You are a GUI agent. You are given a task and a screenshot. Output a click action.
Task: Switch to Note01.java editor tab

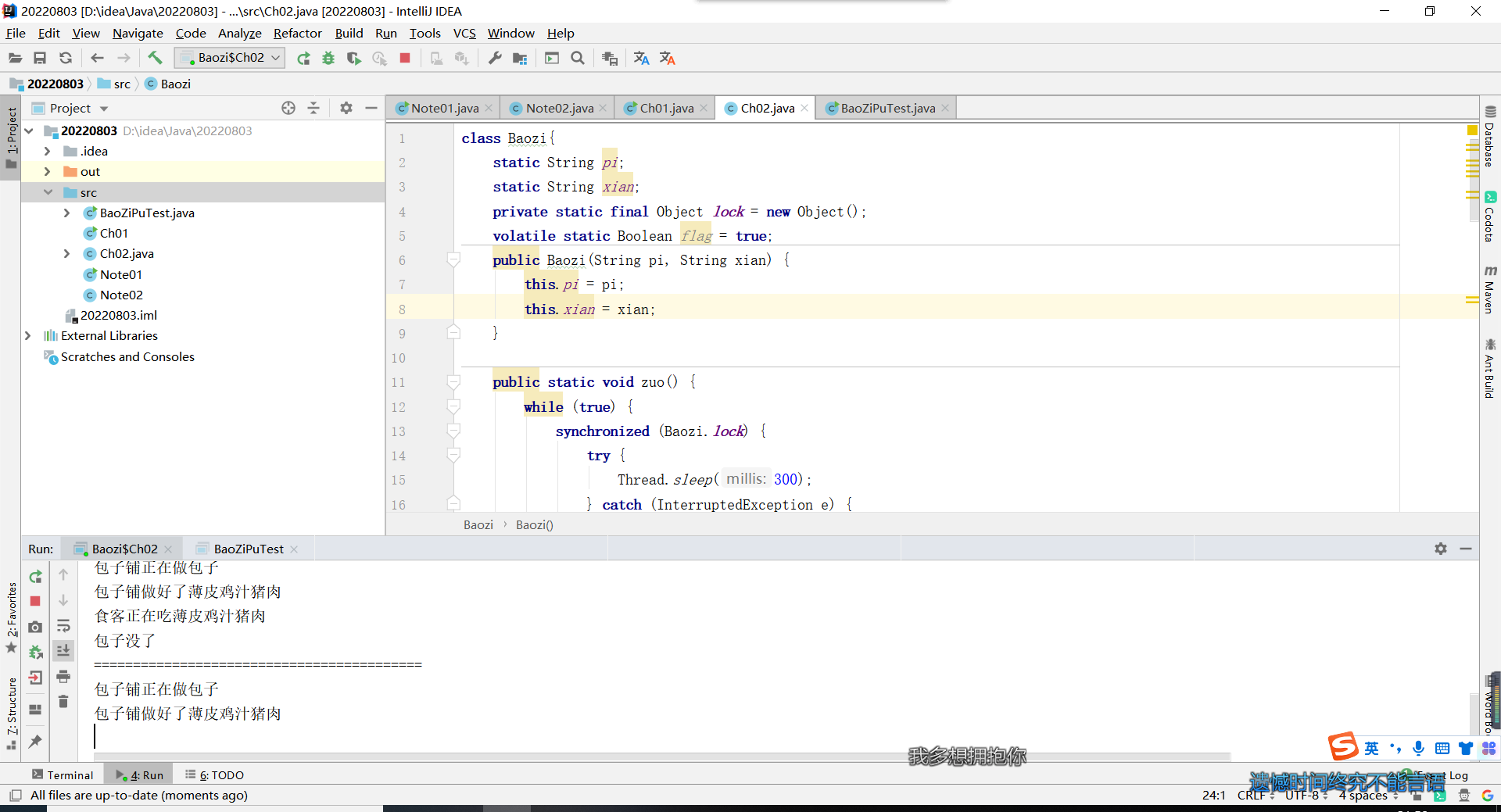point(443,108)
